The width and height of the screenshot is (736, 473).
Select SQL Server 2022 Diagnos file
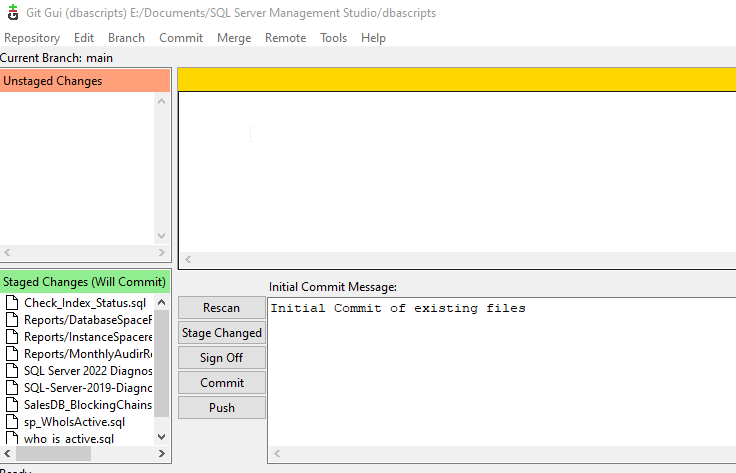[x=88, y=371]
